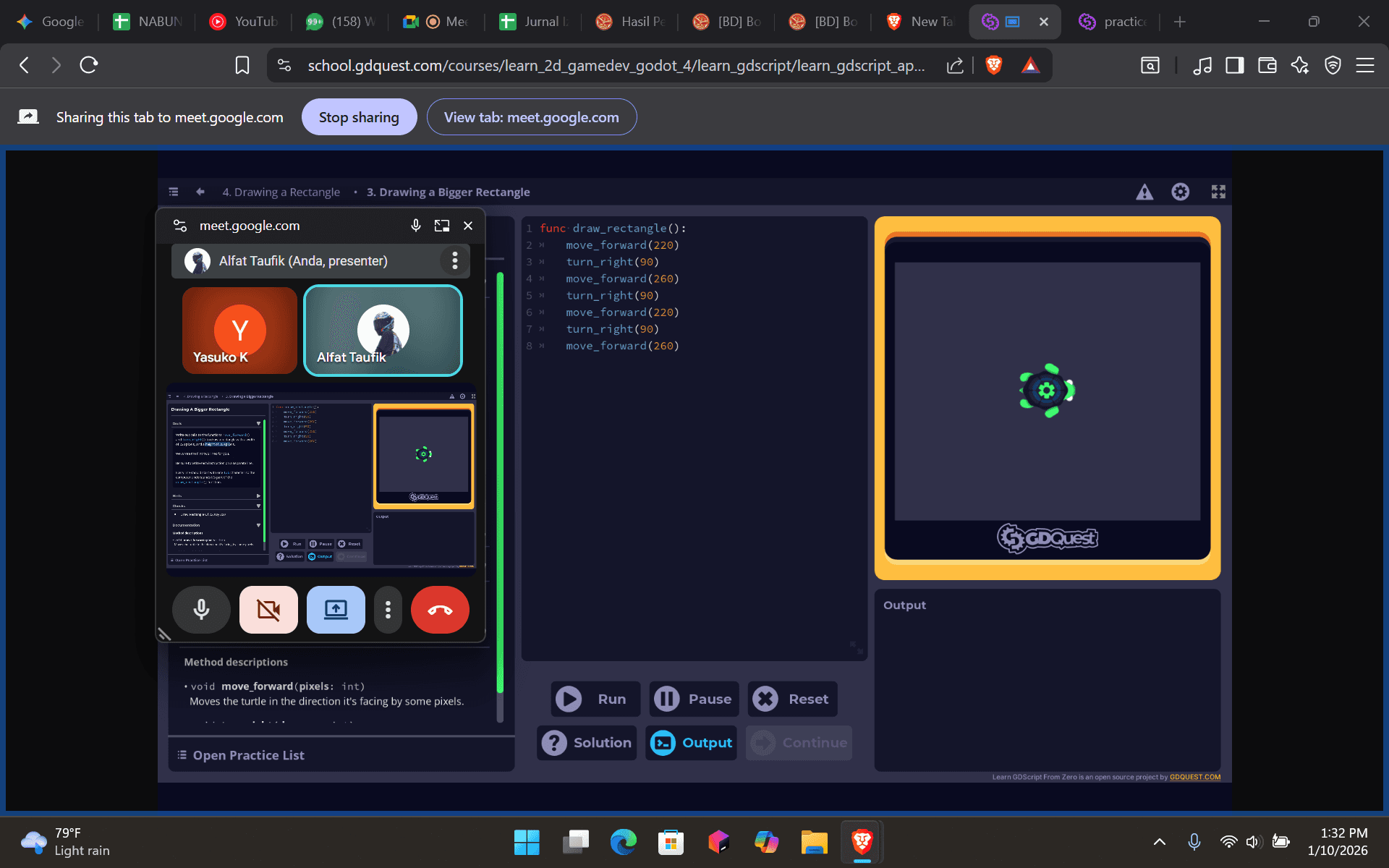This screenshot has width=1389, height=868.
Task: Open the lesson outline list icon
Action: [x=174, y=192]
